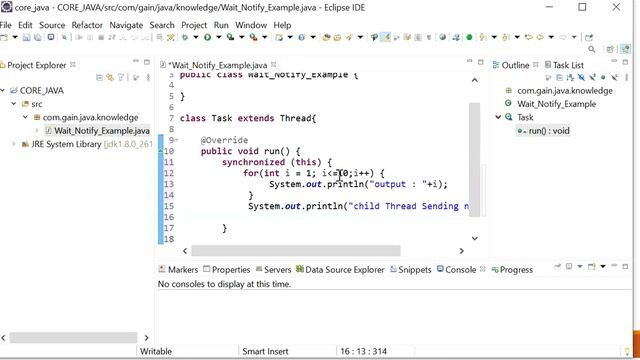Screen dimensions: 640x360
Task: Open the Navigate menu
Action: [x=126, y=25]
